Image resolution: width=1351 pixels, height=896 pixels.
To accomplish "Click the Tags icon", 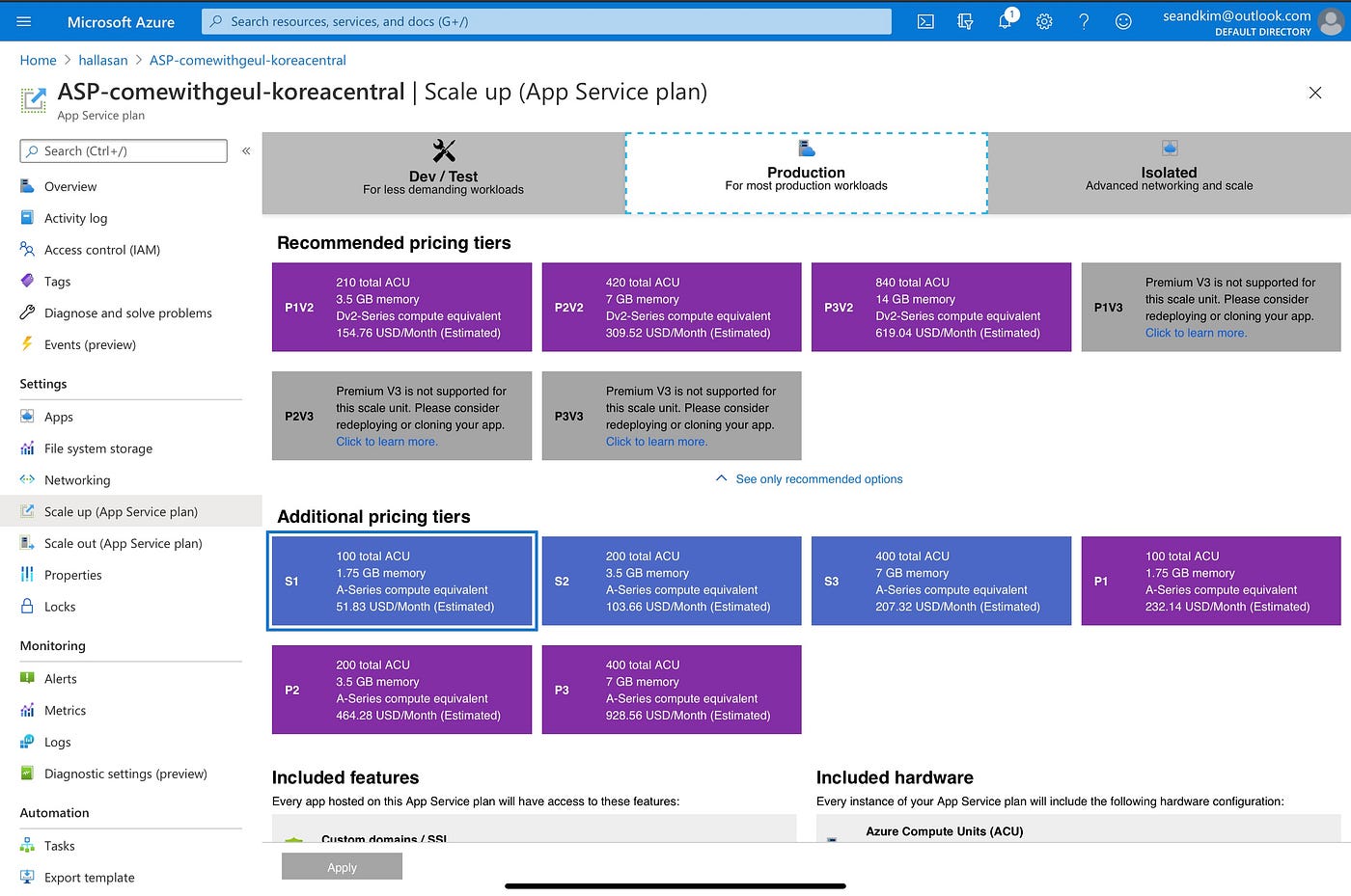I will click(27, 281).
